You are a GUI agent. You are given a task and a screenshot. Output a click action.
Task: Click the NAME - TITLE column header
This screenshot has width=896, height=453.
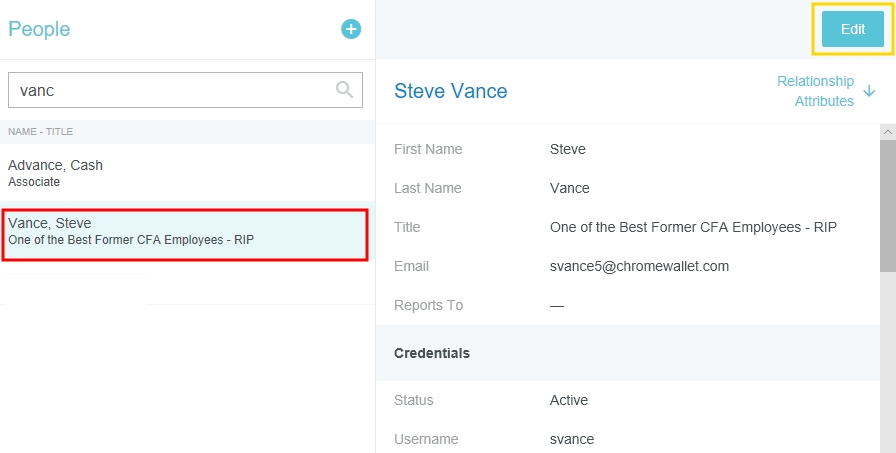[41, 132]
